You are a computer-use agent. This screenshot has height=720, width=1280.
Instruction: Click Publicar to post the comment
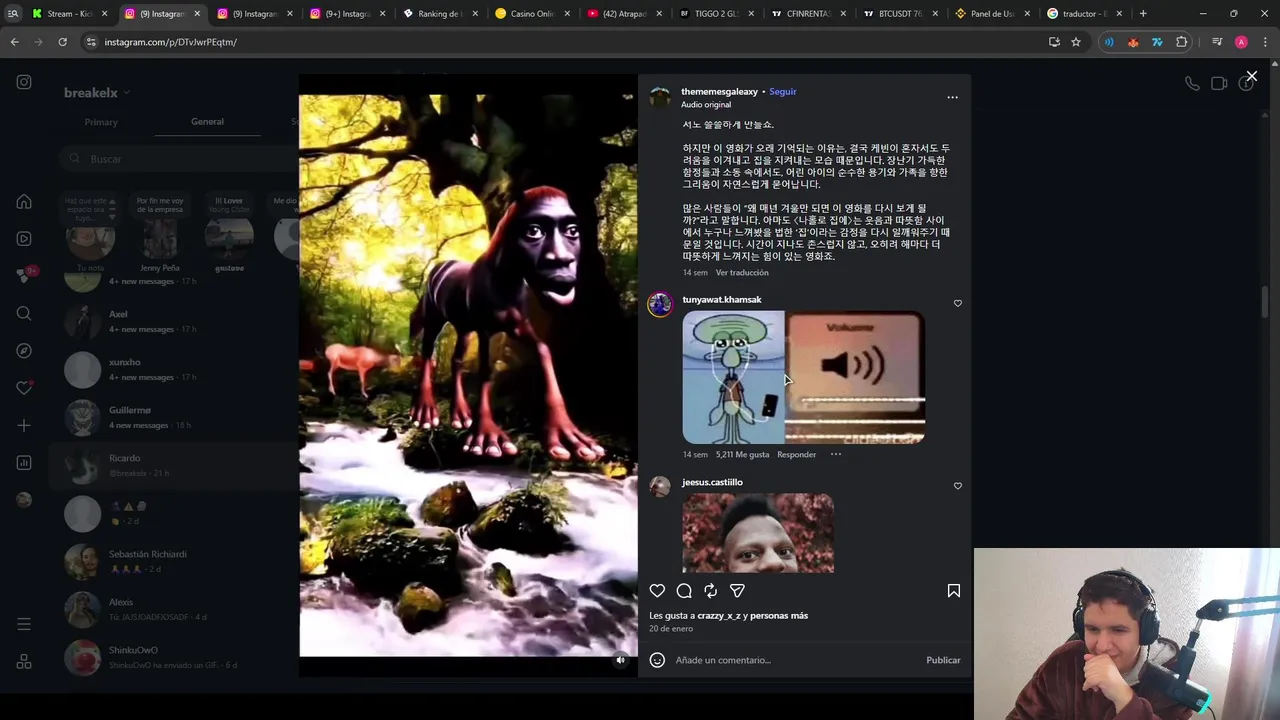(x=943, y=660)
